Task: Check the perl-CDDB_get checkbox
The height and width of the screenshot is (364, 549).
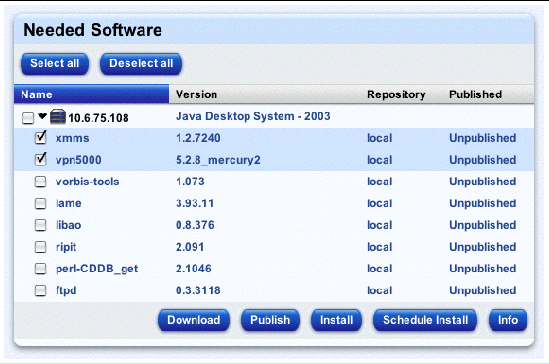Action: point(41,268)
